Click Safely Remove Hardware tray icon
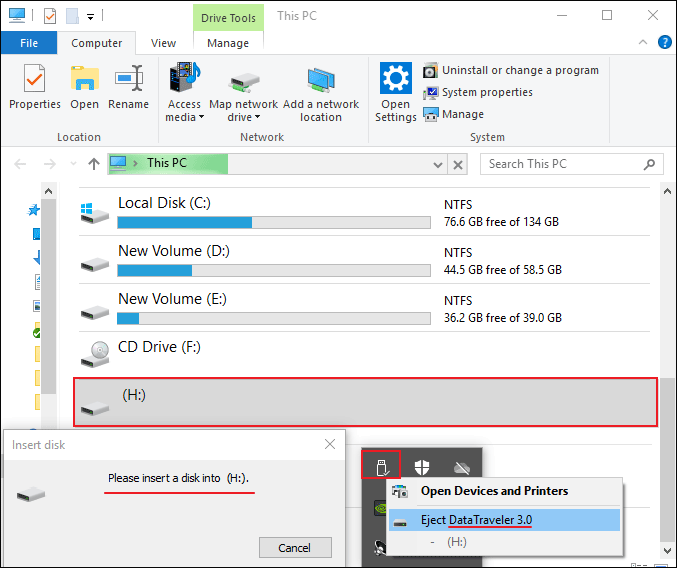Image resolution: width=677 pixels, height=568 pixels. [x=382, y=467]
